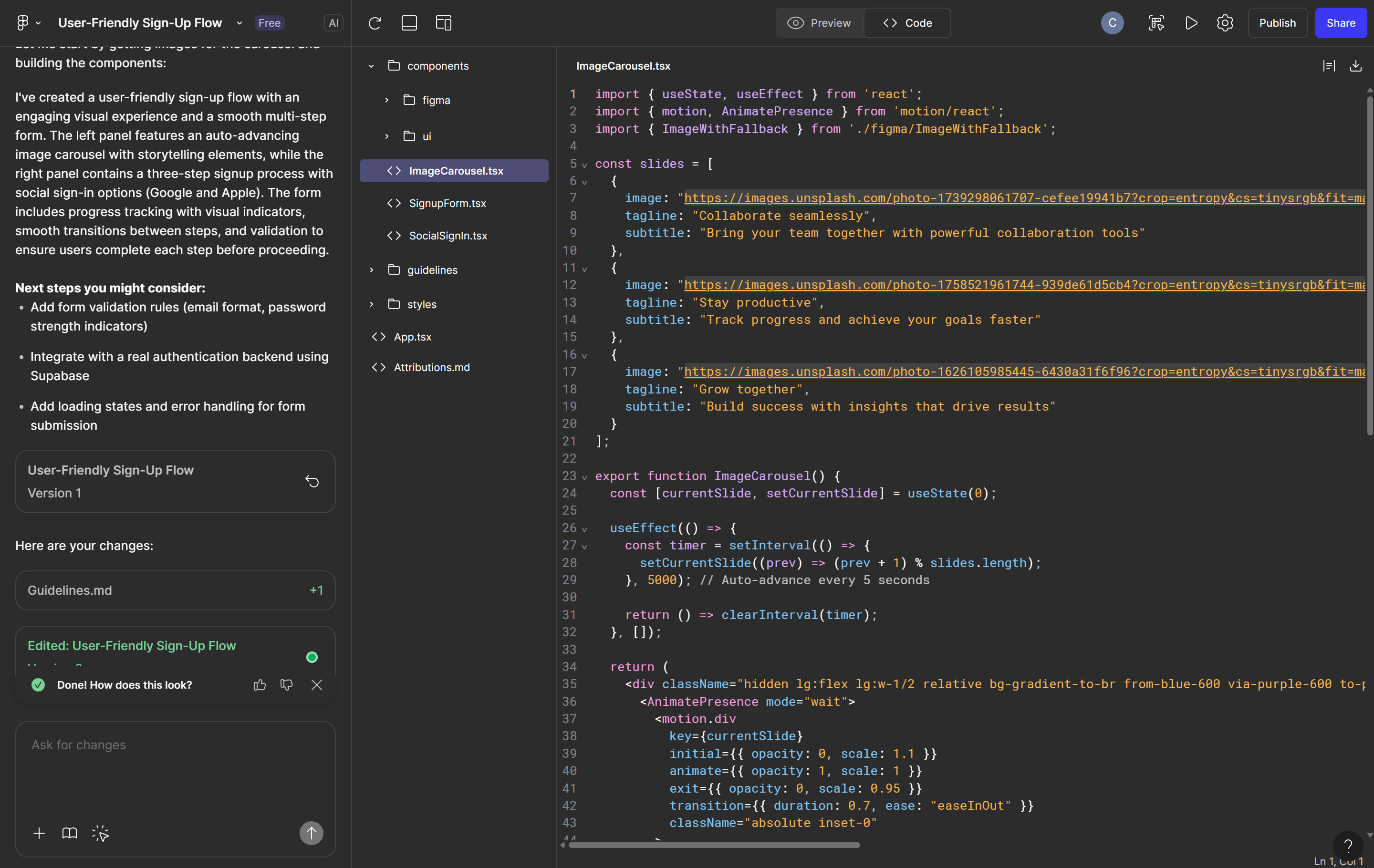The image size is (1374, 868).
Task: Fold the slides array at line 5
Action: pyautogui.click(x=584, y=165)
